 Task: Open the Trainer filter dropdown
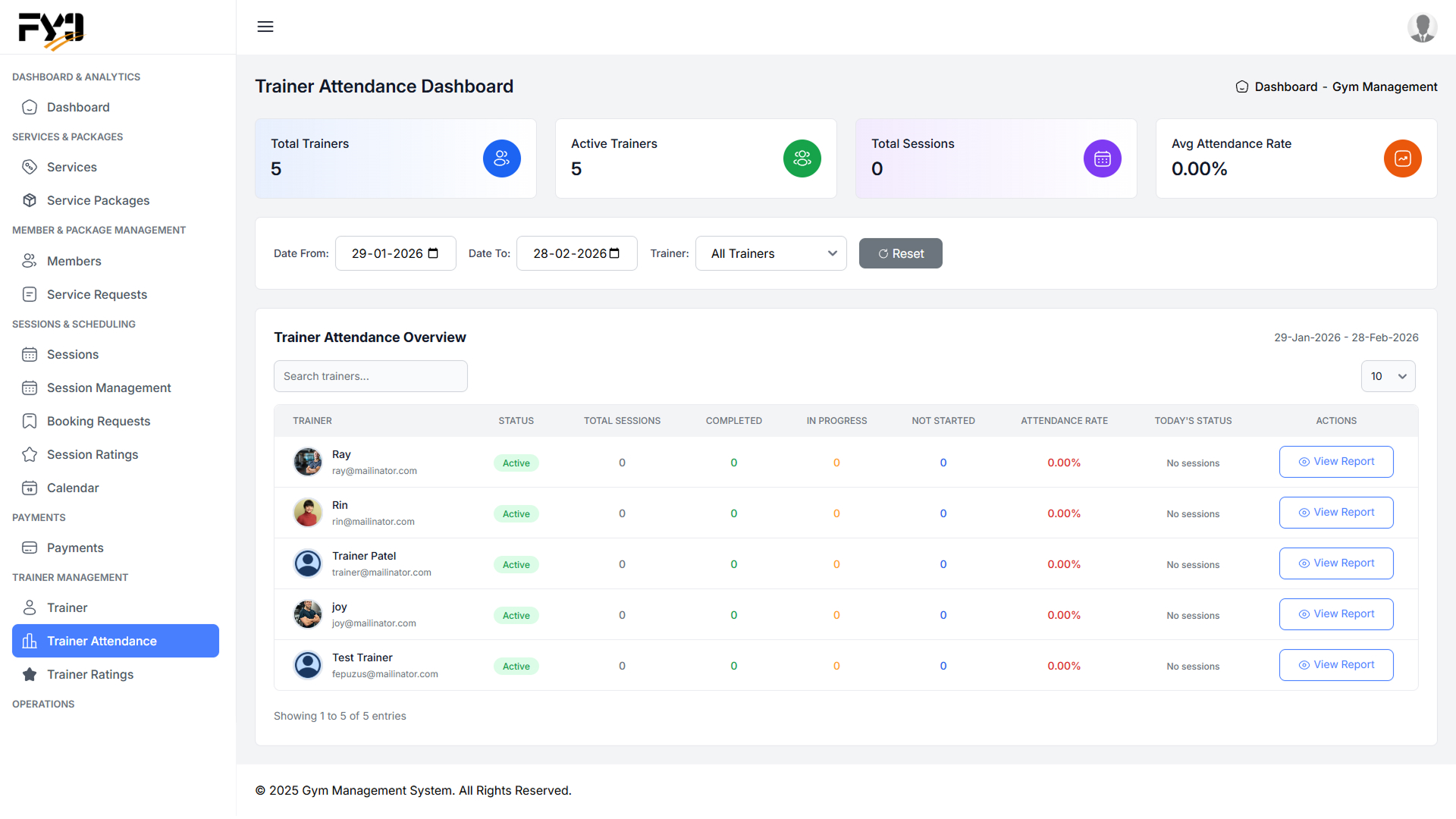click(x=770, y=253)
